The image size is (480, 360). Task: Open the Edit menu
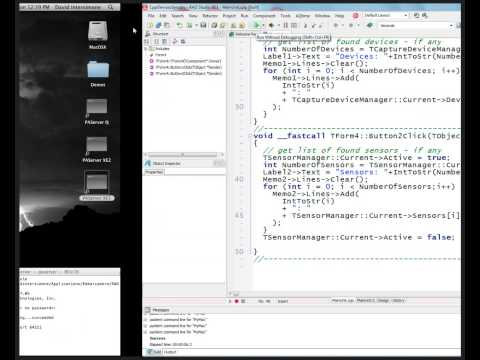point(163,16)
